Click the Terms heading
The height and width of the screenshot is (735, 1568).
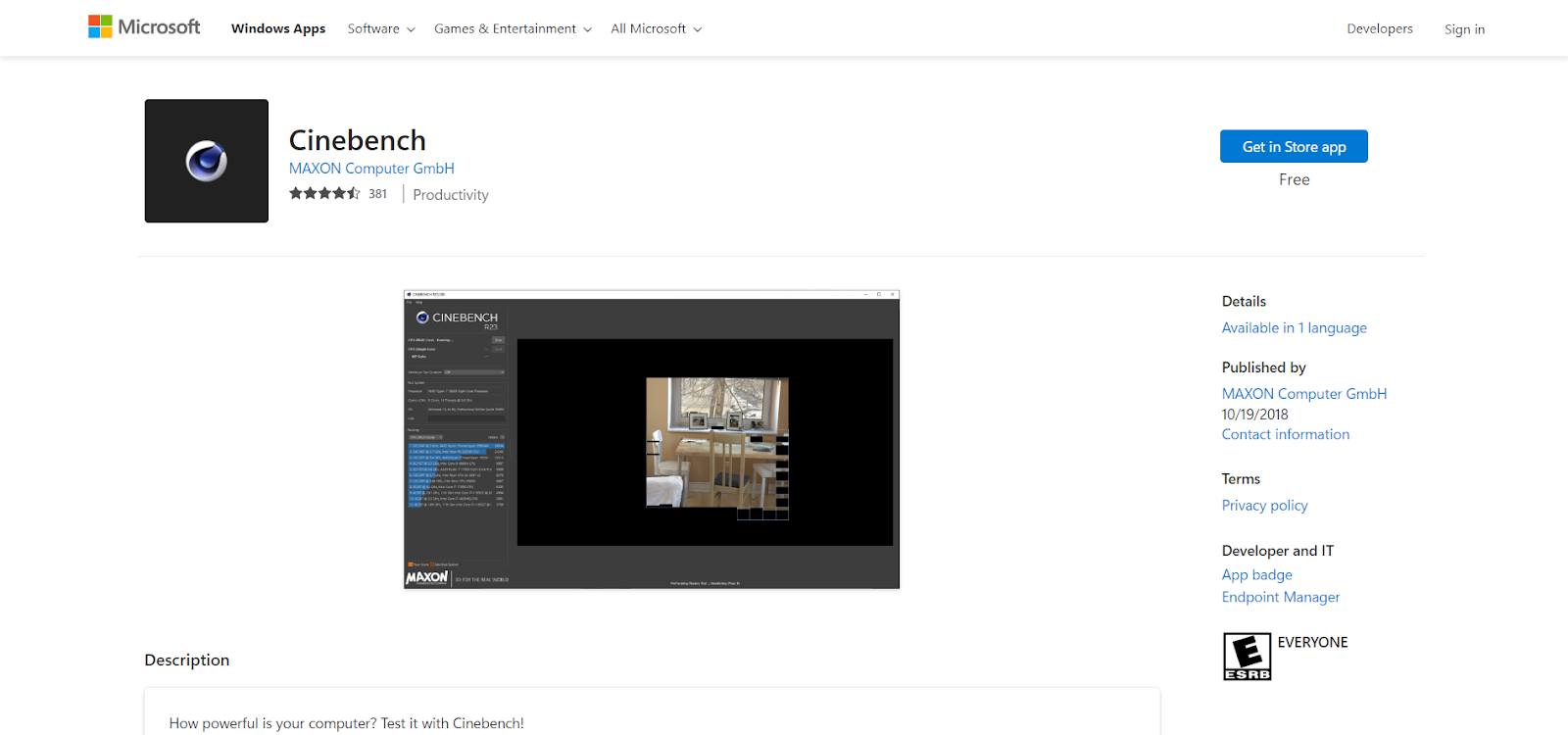point(1241,478)
